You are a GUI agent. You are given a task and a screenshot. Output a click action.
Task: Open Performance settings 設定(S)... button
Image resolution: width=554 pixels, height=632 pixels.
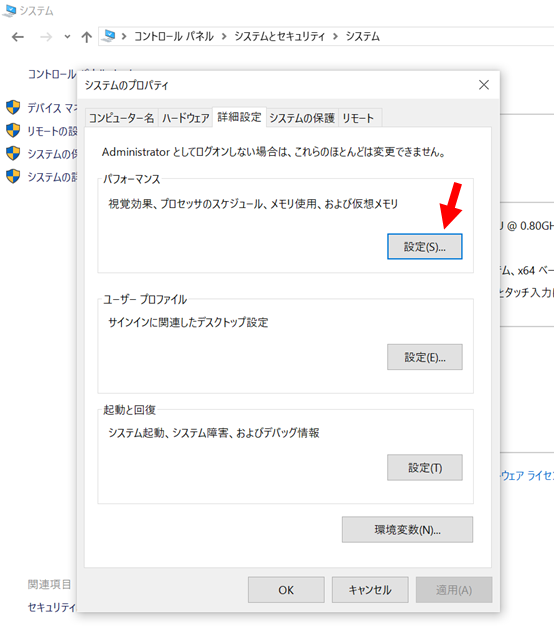pyautogui.click(x=425, y=246)
